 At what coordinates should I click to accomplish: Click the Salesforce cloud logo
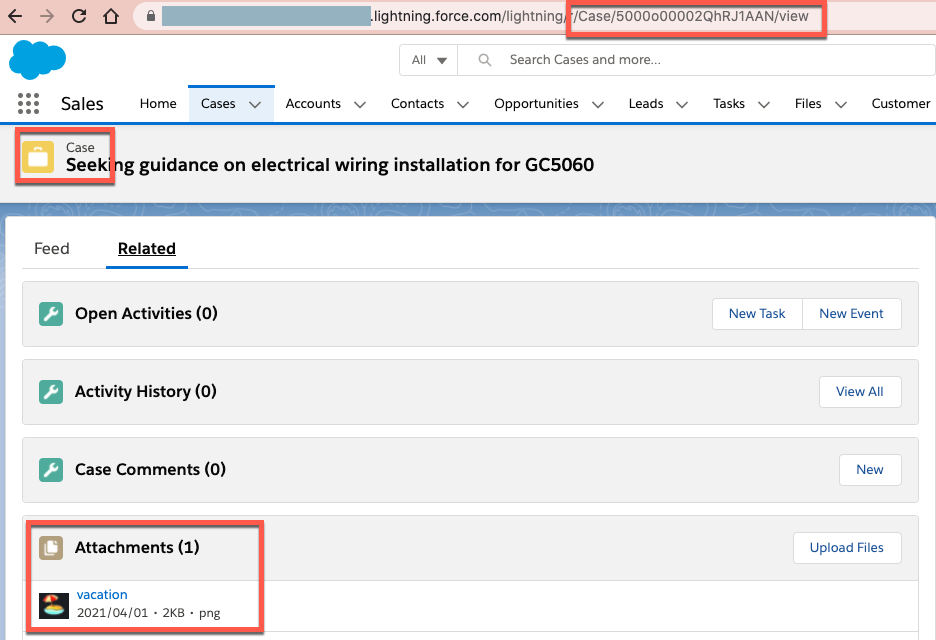click(37, 60)
